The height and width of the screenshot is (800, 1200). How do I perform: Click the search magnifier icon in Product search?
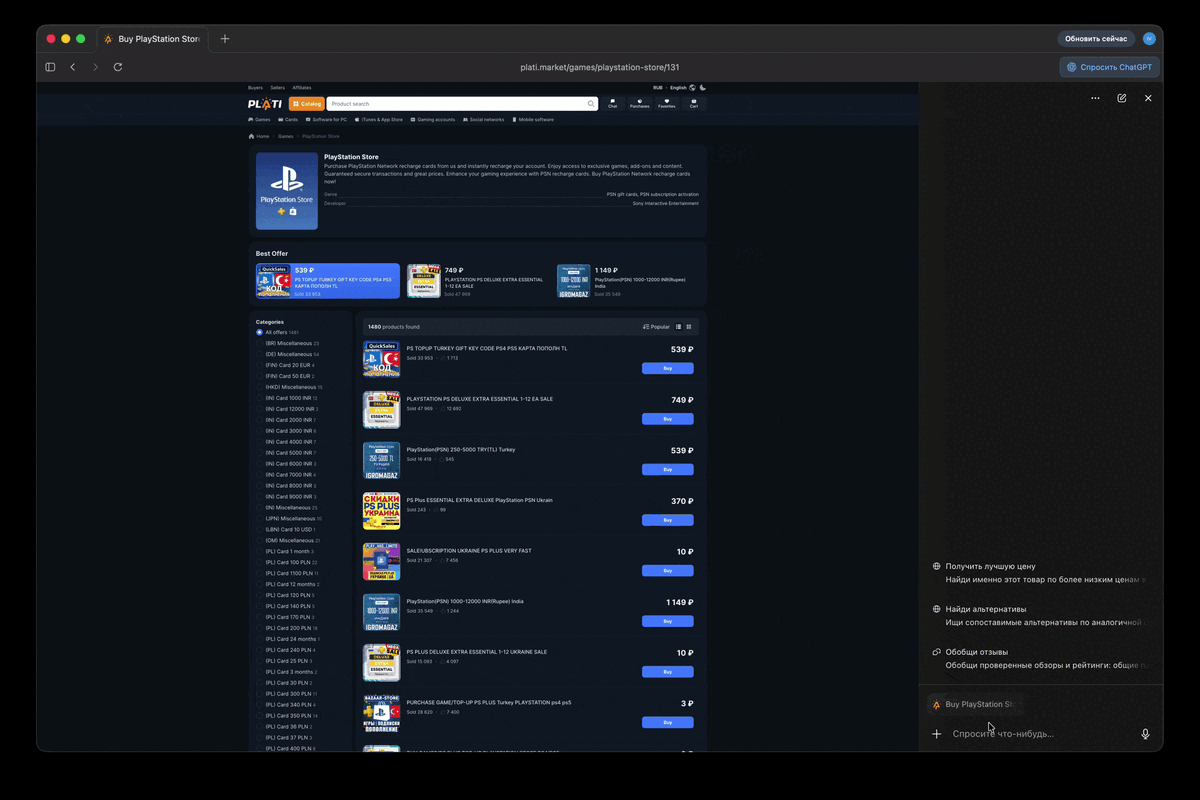[591, 103]
